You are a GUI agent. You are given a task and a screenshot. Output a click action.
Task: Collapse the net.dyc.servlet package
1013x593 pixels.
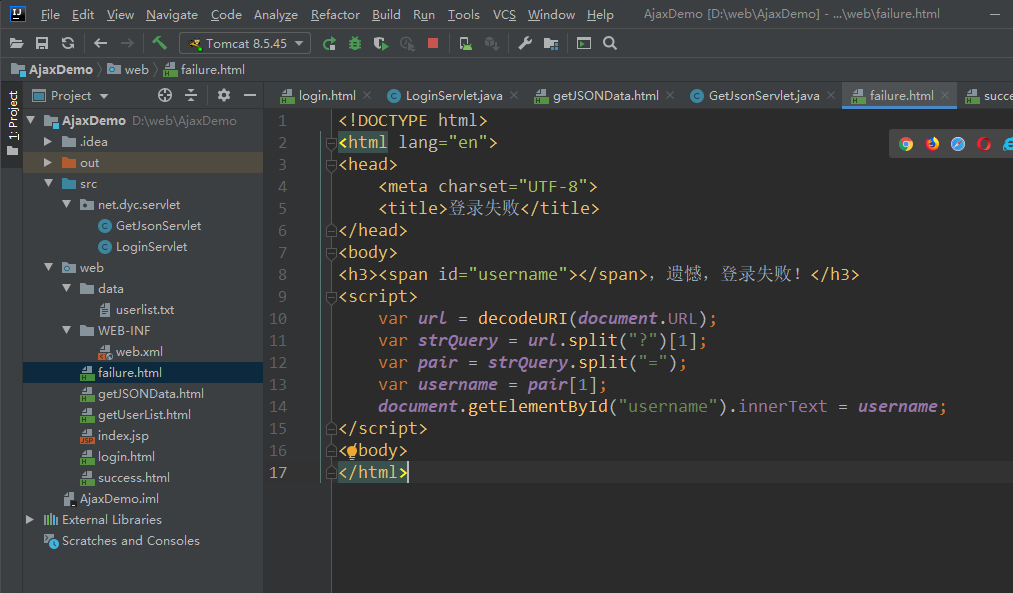tap(67, 204)
